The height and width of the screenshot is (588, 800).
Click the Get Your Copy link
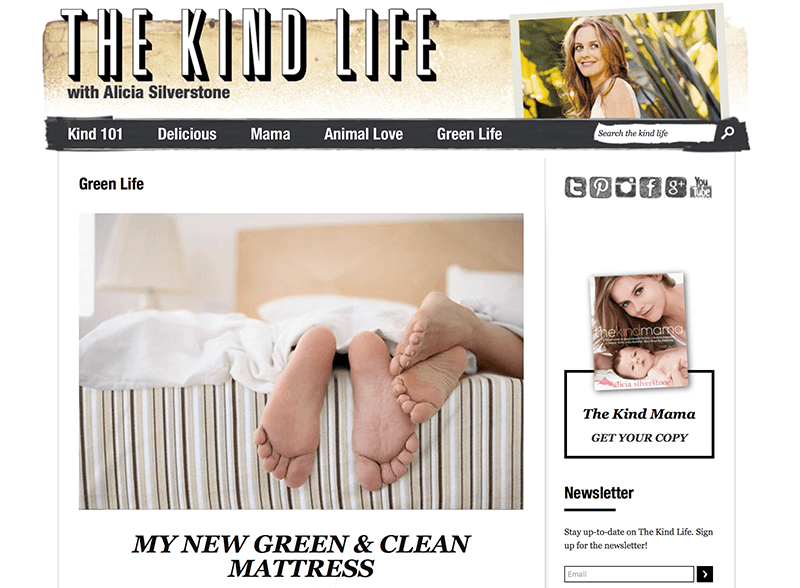coord(639,438)
